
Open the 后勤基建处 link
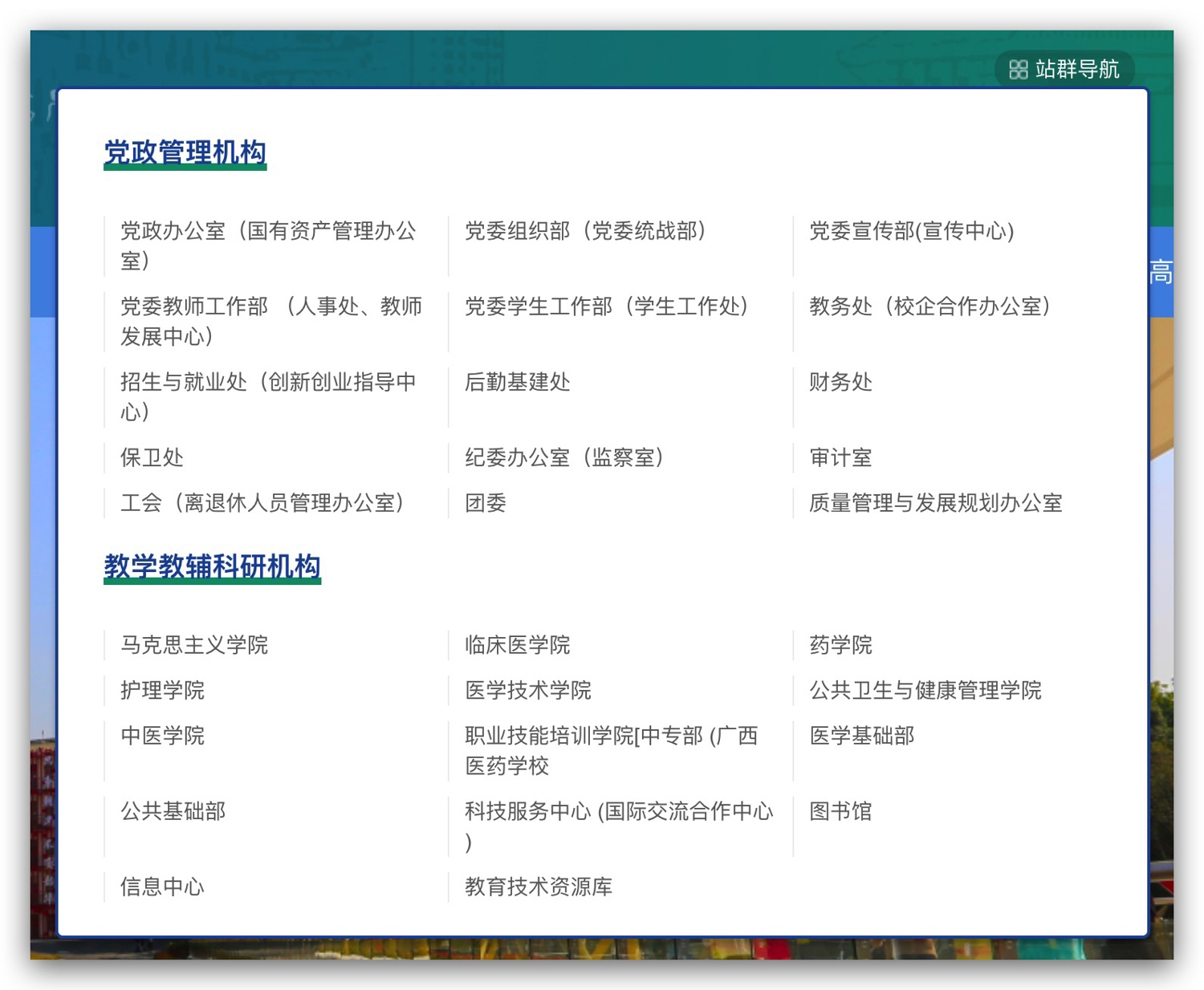tap(517, 382)
